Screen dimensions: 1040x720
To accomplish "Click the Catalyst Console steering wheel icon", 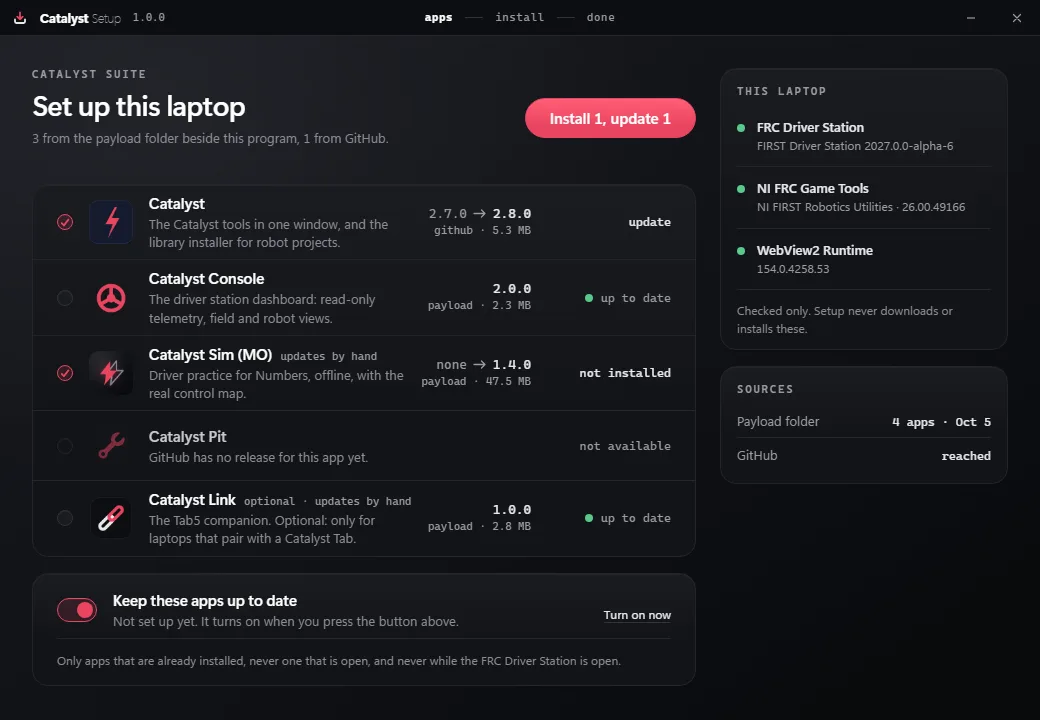I will coord(111,298).
